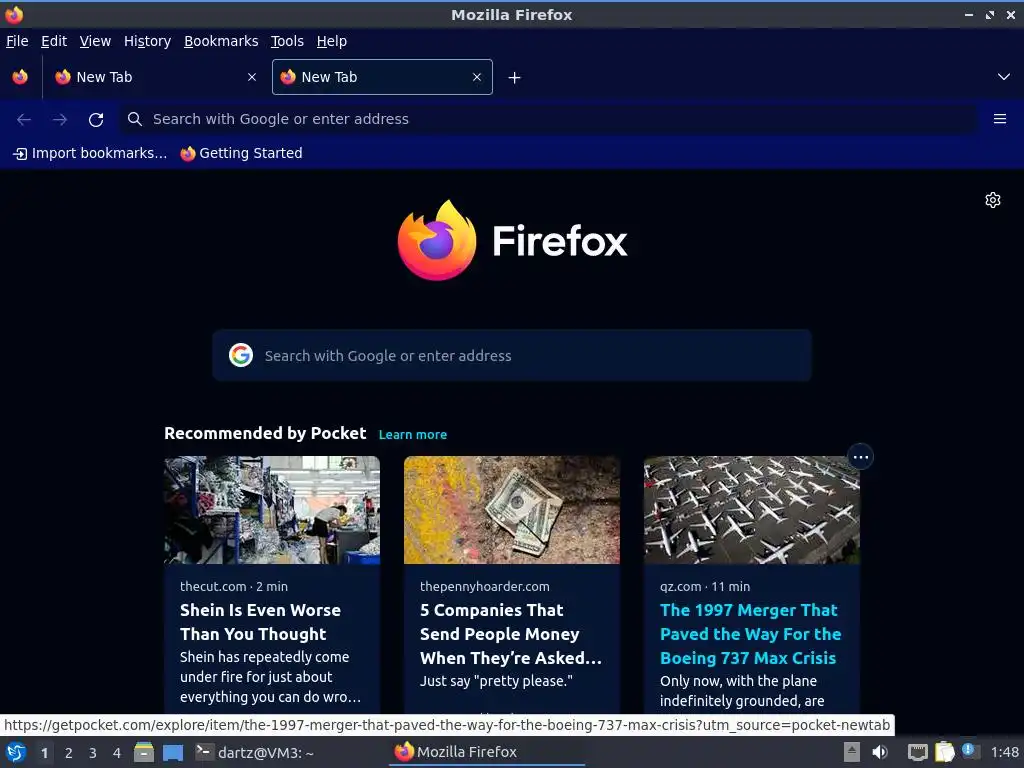Click Firefox icon in window title bar
The image size is (1024, 768).
point(14,14)
